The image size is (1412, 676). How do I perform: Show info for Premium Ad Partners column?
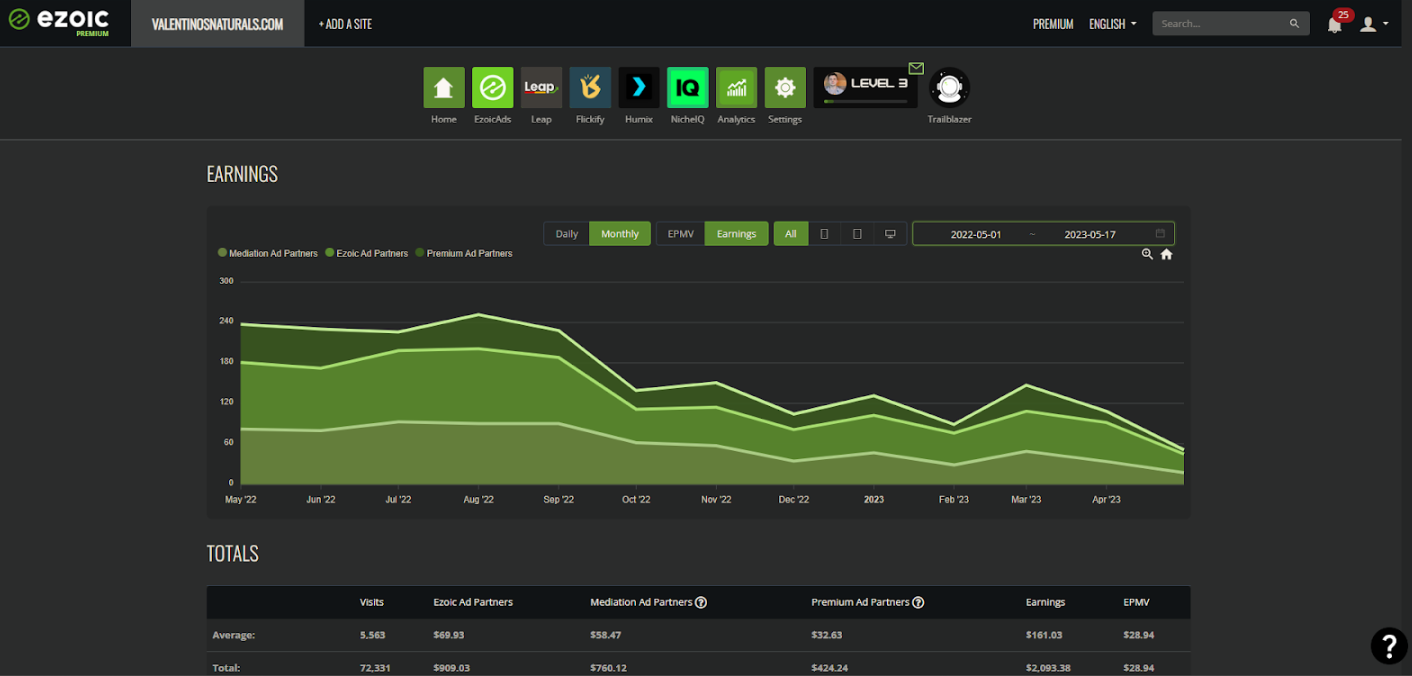918,603
